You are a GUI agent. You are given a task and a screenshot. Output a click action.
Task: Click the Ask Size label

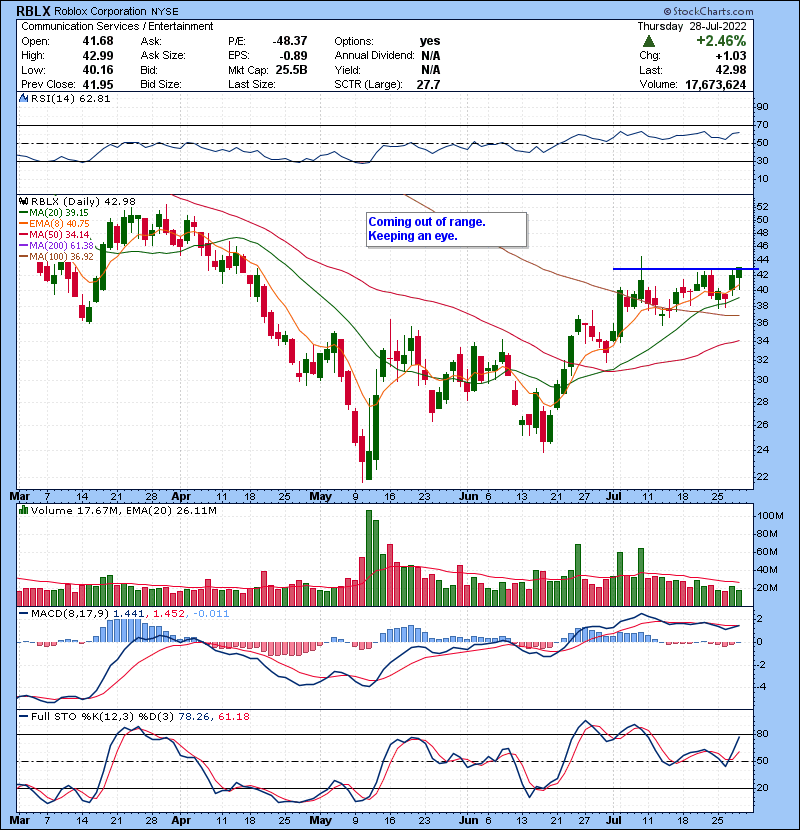163,56
